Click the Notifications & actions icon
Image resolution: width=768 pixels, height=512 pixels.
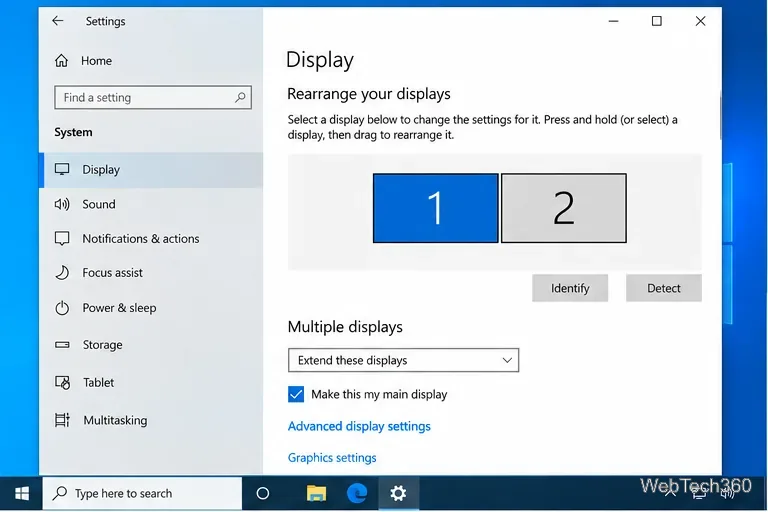[62, 239]
